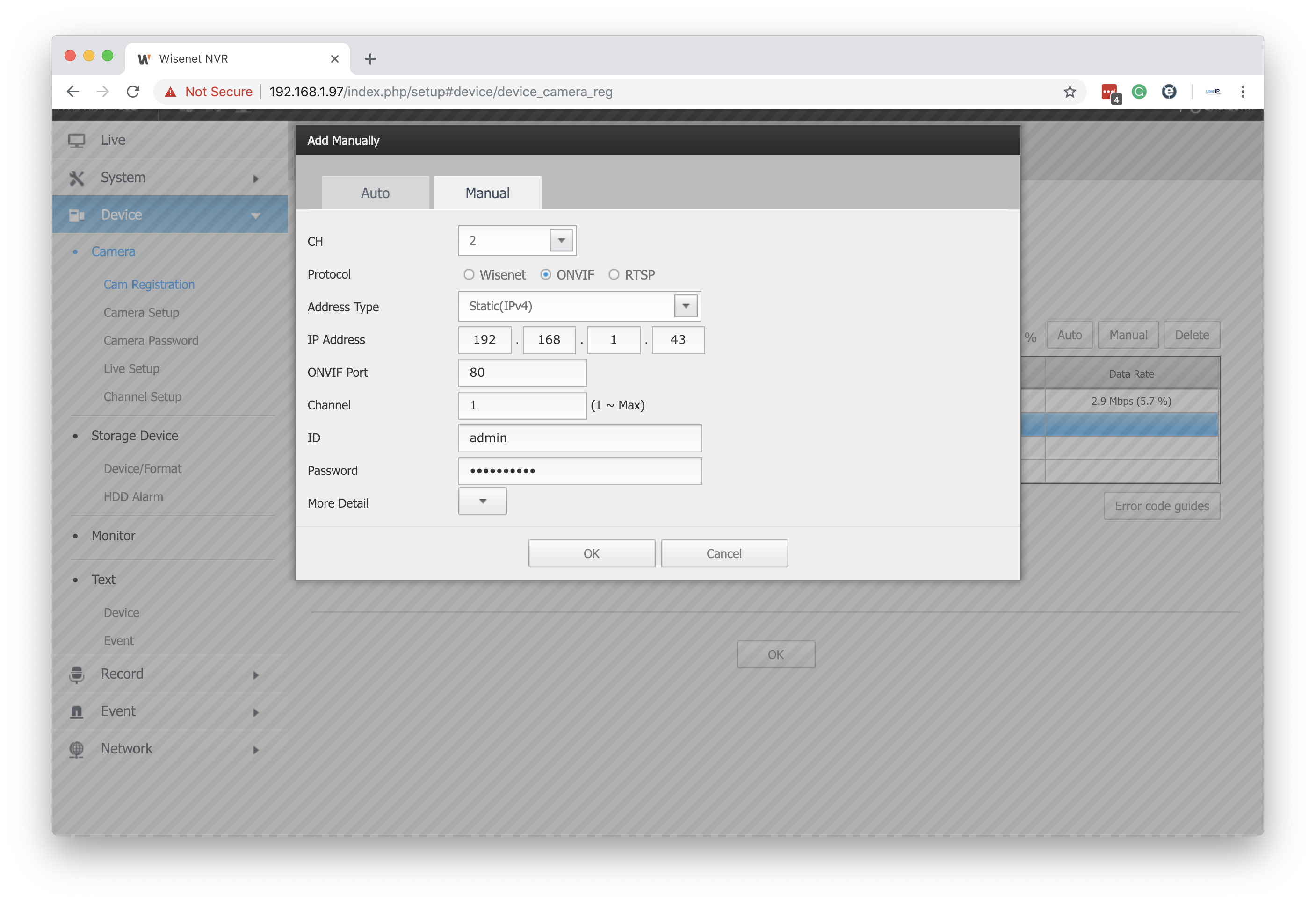Choose the RTSP protocol radio button

point(614,275)
